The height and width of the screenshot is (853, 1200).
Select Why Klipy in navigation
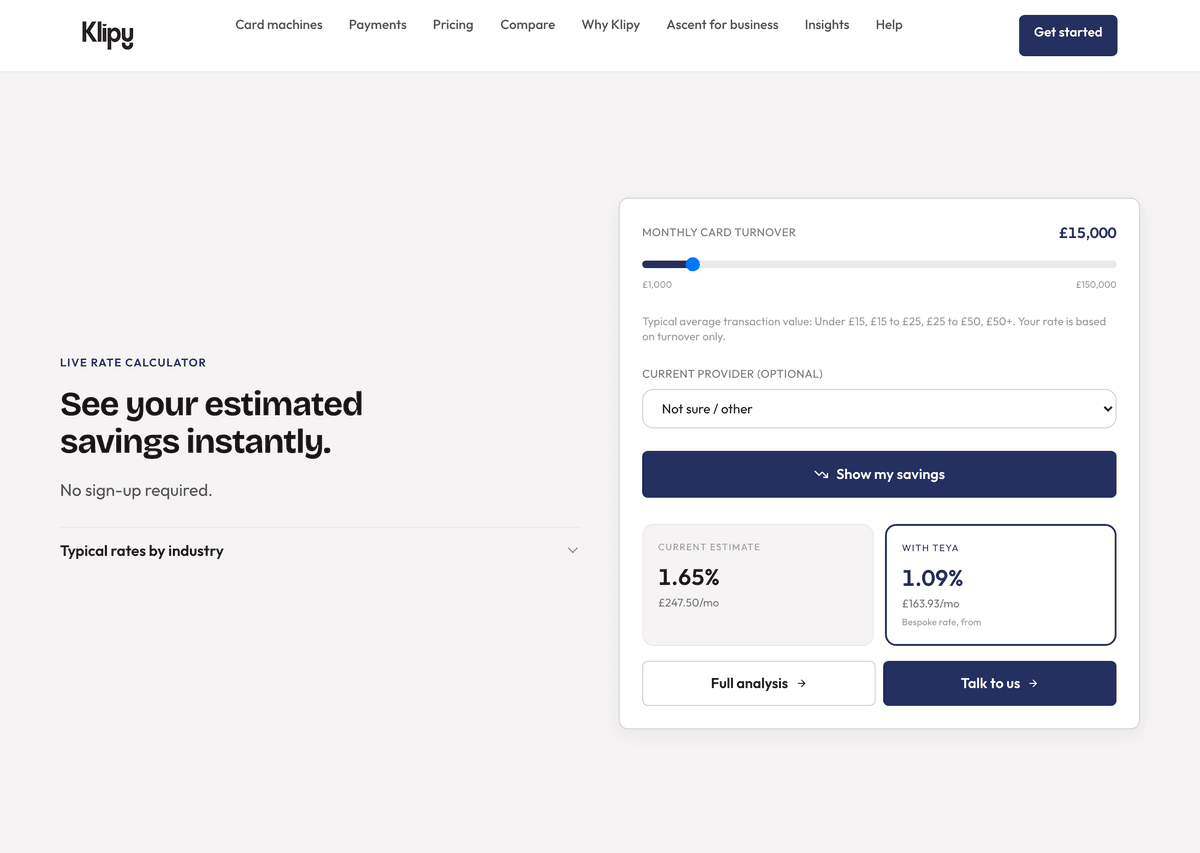pyautogui.click(x=610, y=25)
